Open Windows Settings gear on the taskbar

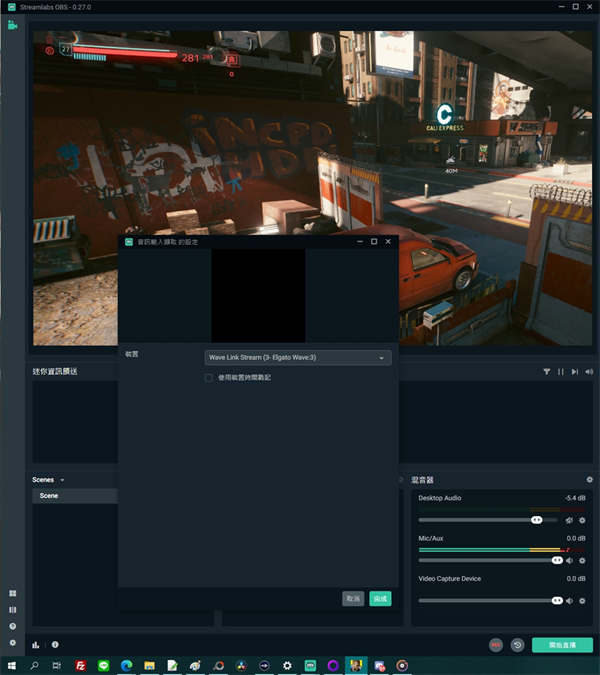coord(287,666)
